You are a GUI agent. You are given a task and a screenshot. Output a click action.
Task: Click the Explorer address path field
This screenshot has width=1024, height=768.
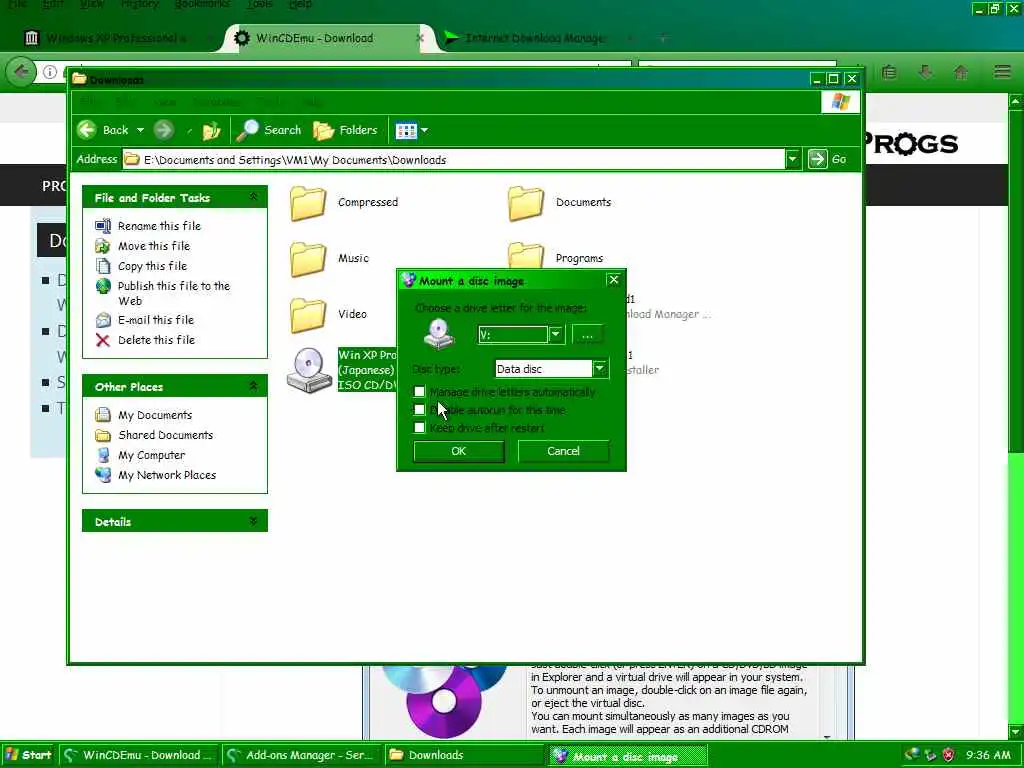pyautogui.click(x=454, y=159)
